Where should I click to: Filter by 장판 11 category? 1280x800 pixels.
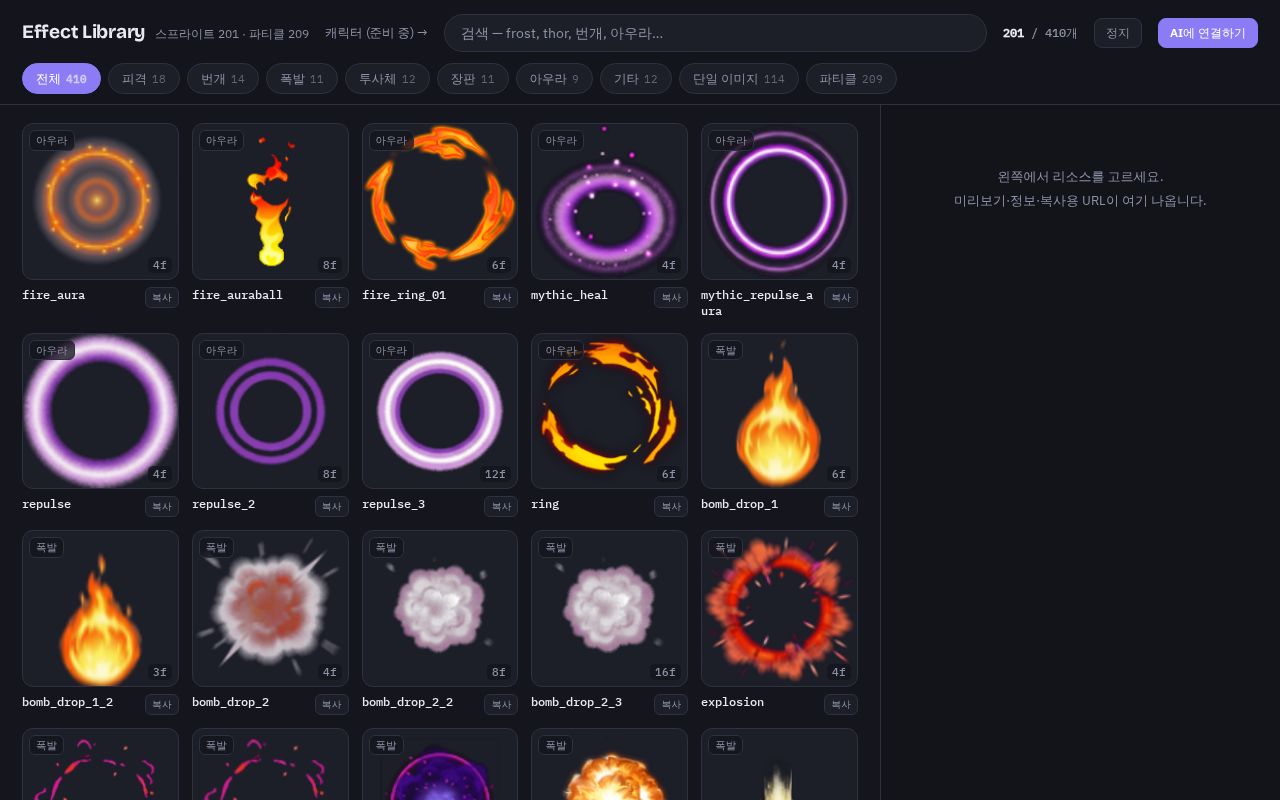coord(473,78)
